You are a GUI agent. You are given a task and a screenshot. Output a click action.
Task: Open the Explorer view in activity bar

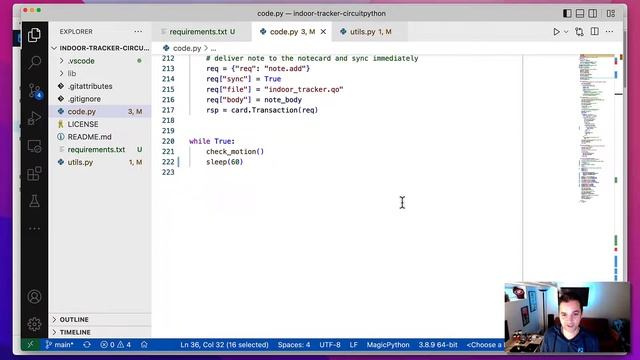[34, 35]
